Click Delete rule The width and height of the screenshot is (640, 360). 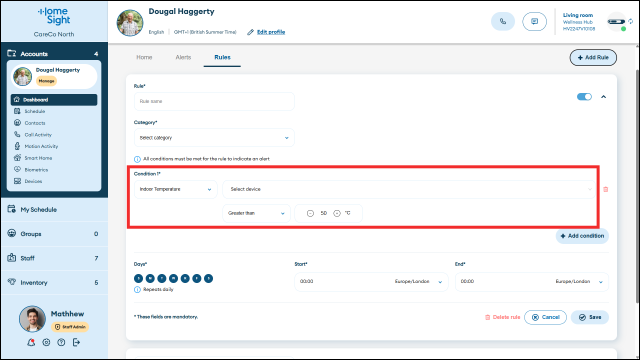(502, 317)
